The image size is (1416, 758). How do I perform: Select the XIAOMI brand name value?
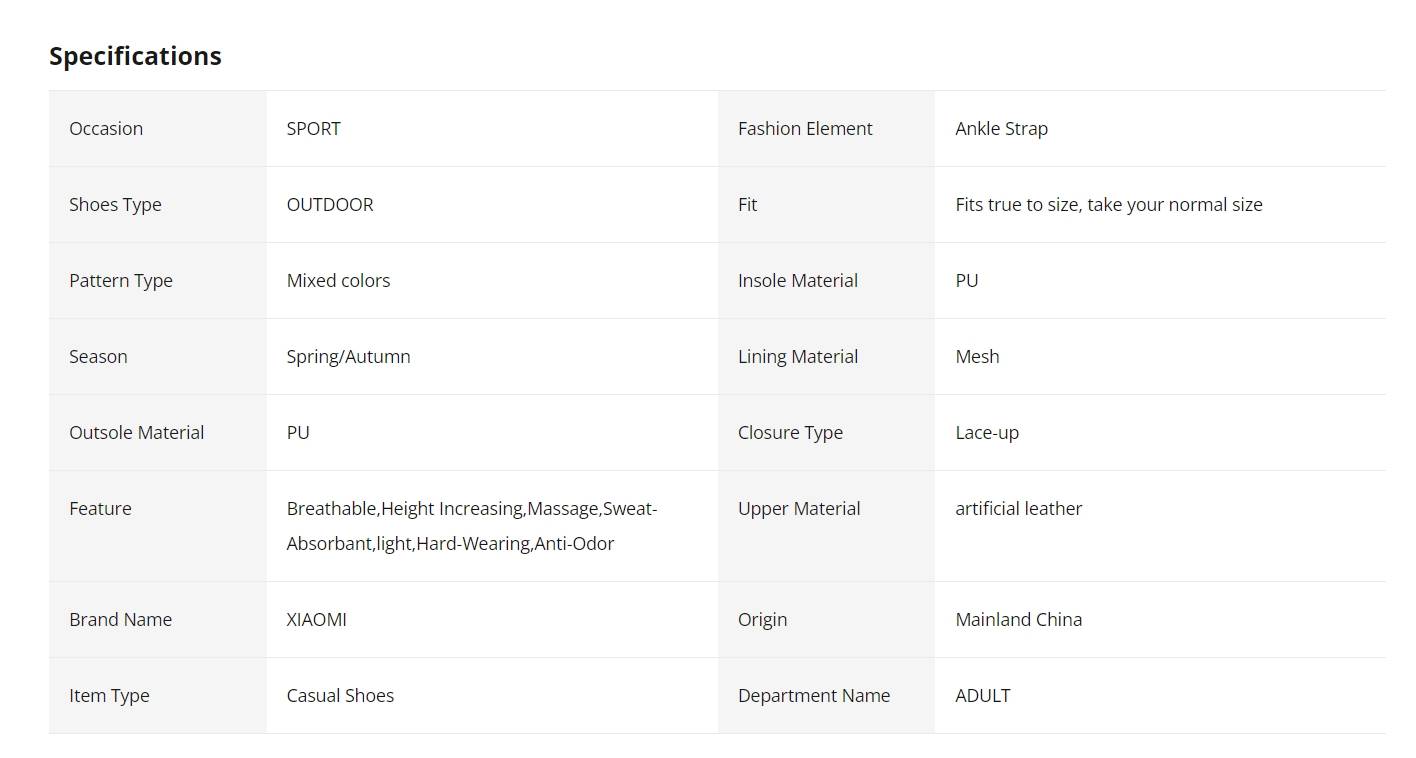[x=316, y=620]
